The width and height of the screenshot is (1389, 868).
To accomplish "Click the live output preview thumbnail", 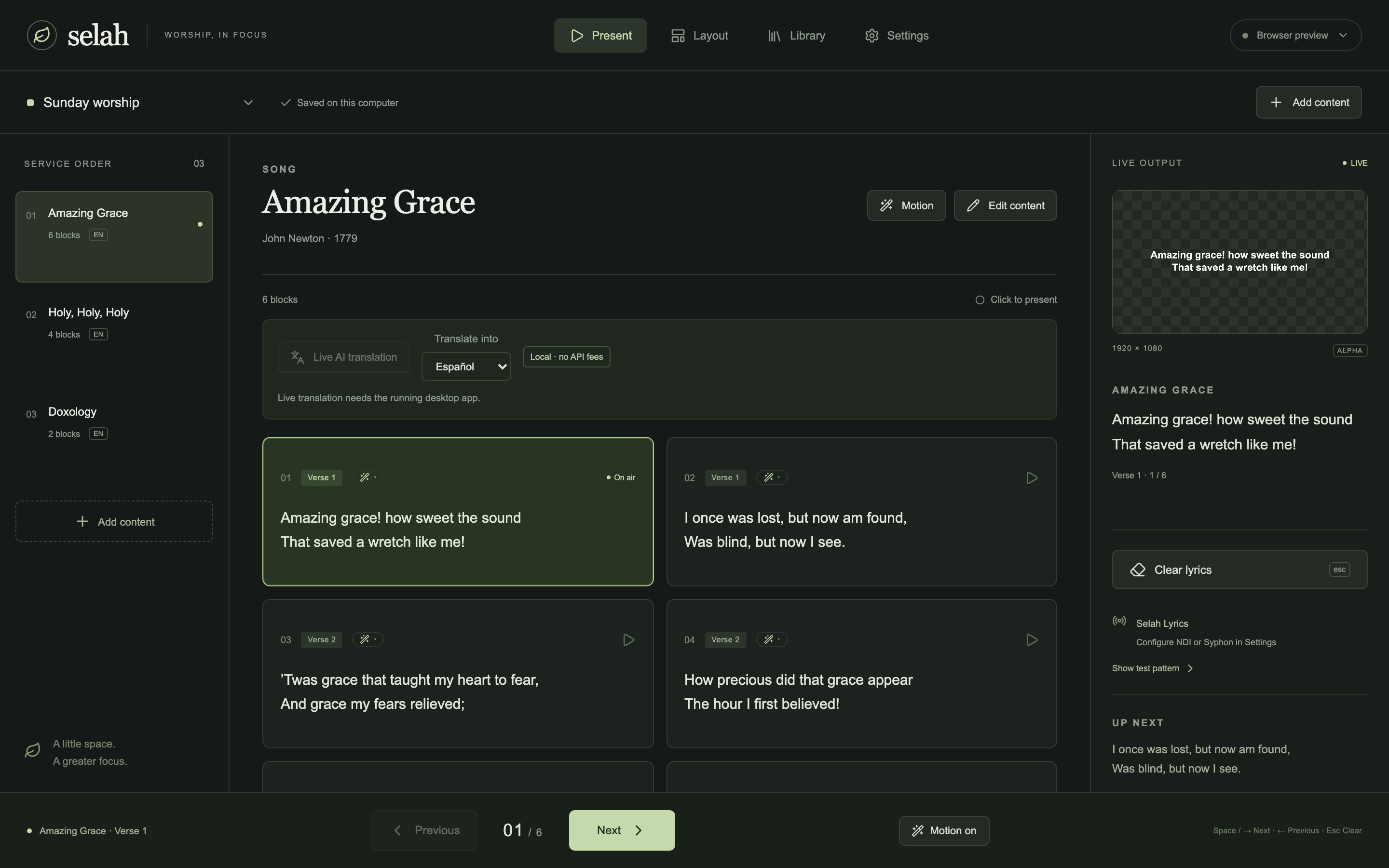I will (x=1239, y=262).
